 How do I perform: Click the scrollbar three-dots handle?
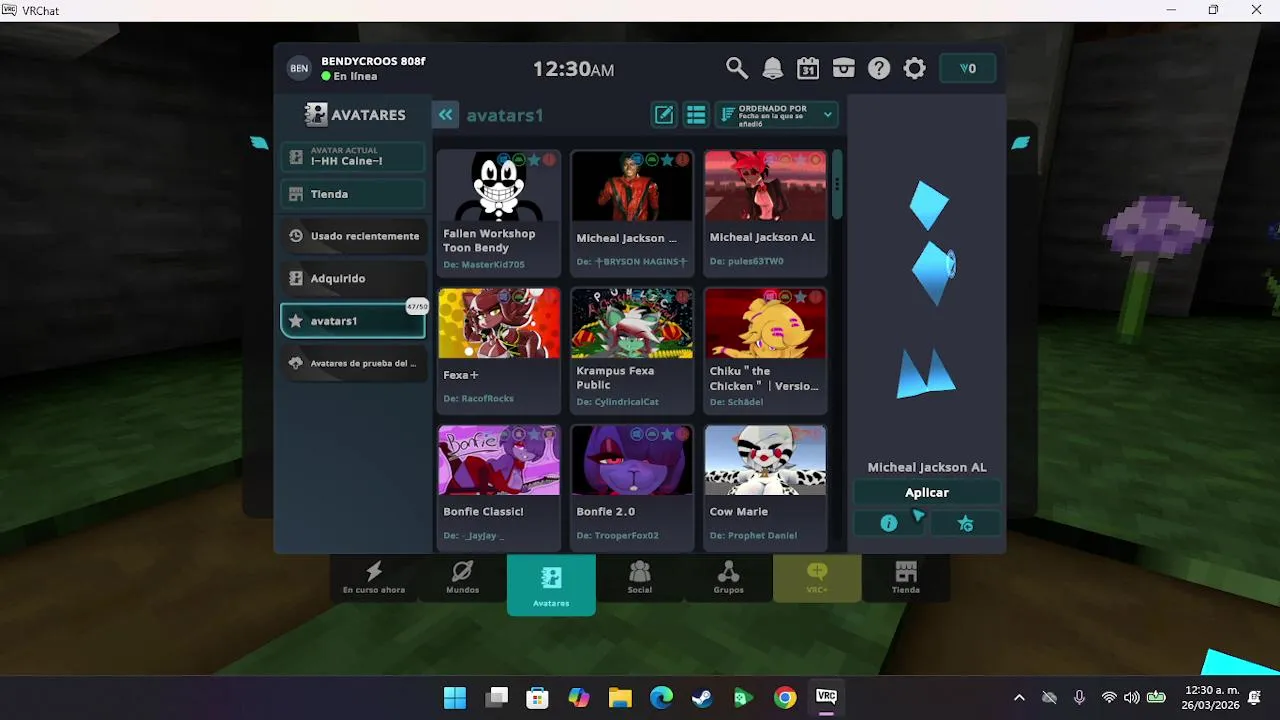tap(837, 184)
